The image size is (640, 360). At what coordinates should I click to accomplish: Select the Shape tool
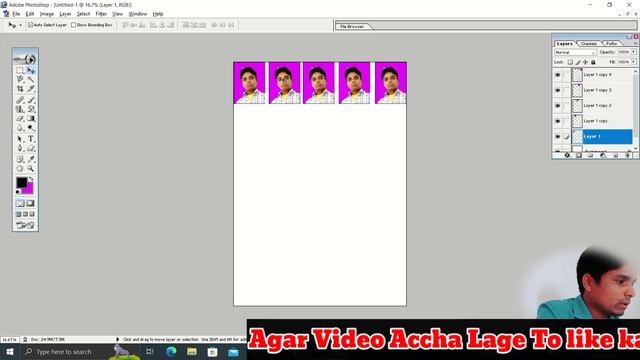(x=31, y=148)
